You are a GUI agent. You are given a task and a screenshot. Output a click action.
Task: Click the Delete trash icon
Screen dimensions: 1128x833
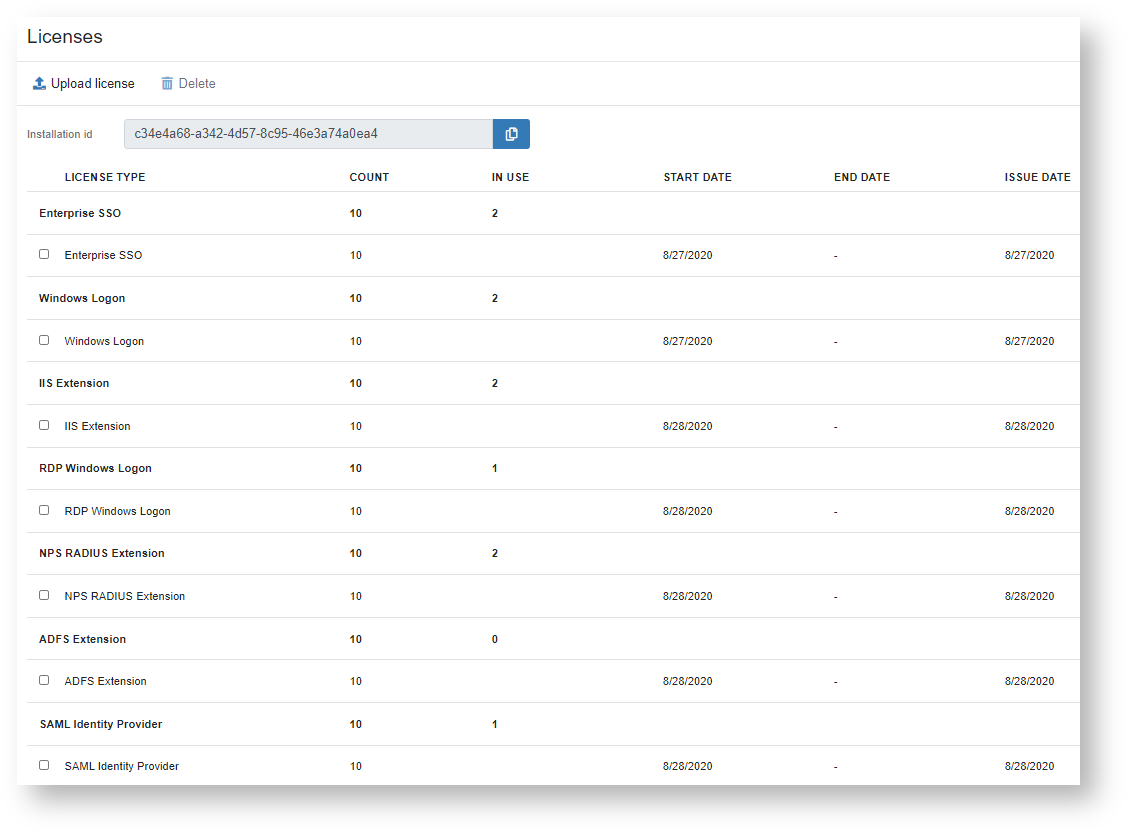[167, 84]
